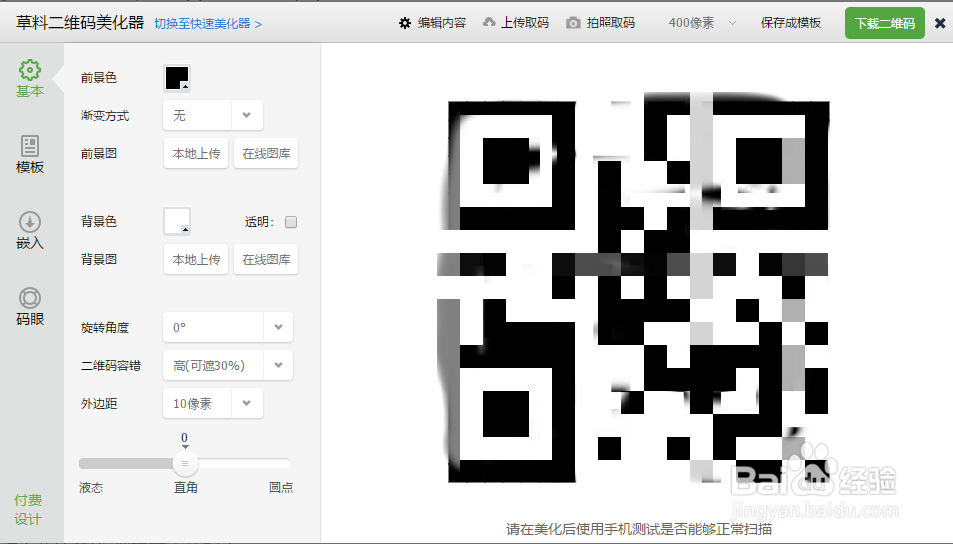Click the 液态 label under the slider
The image size is (953, 544).
[91, 487]
